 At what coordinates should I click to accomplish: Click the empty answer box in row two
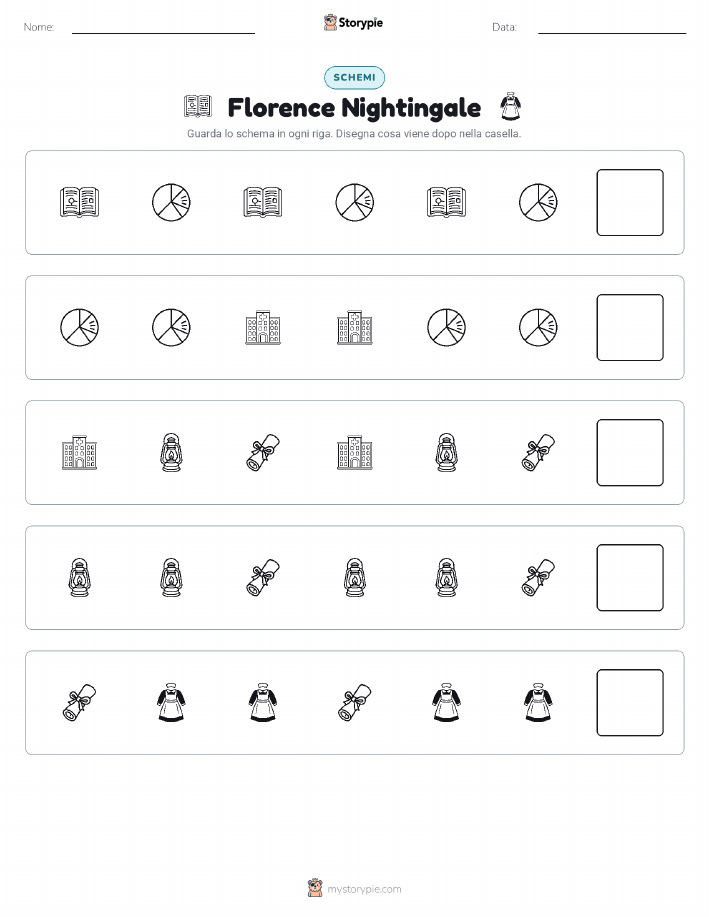pos(629,328)
